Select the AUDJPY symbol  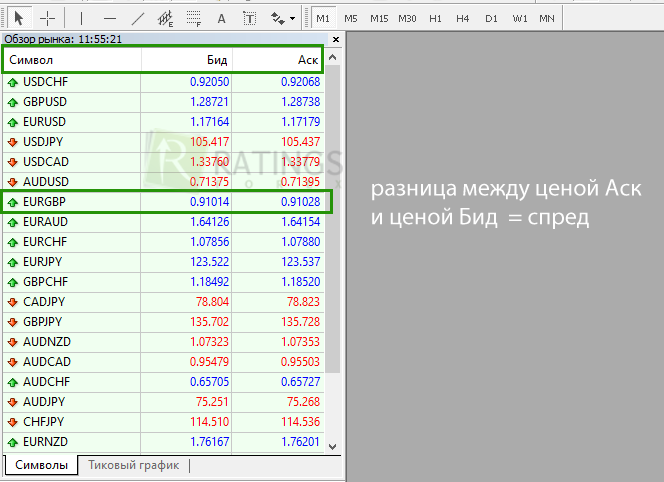tap(44, 402)
